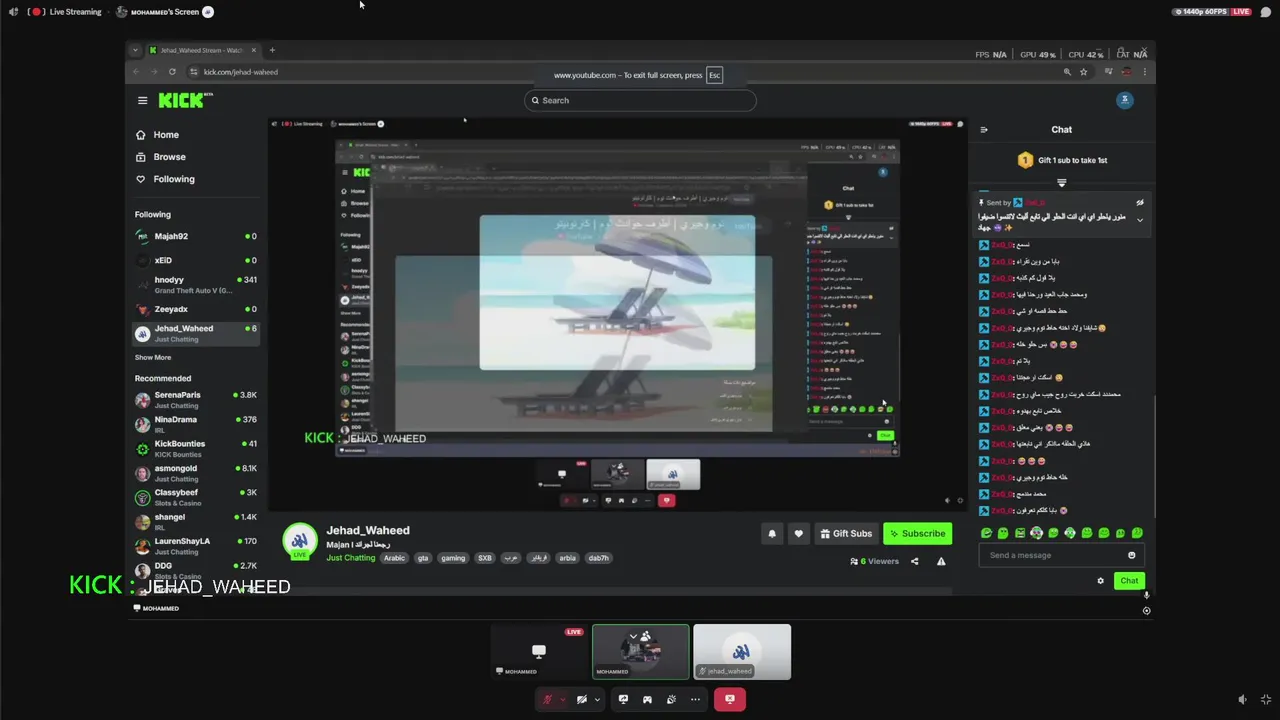Screen dimensions: 1280x720
Task: Select jehad_waheed participant tile
Action: (742, 652)
